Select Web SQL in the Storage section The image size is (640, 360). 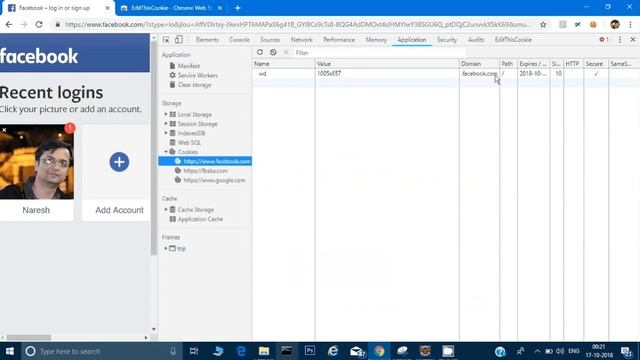[189, 142]
